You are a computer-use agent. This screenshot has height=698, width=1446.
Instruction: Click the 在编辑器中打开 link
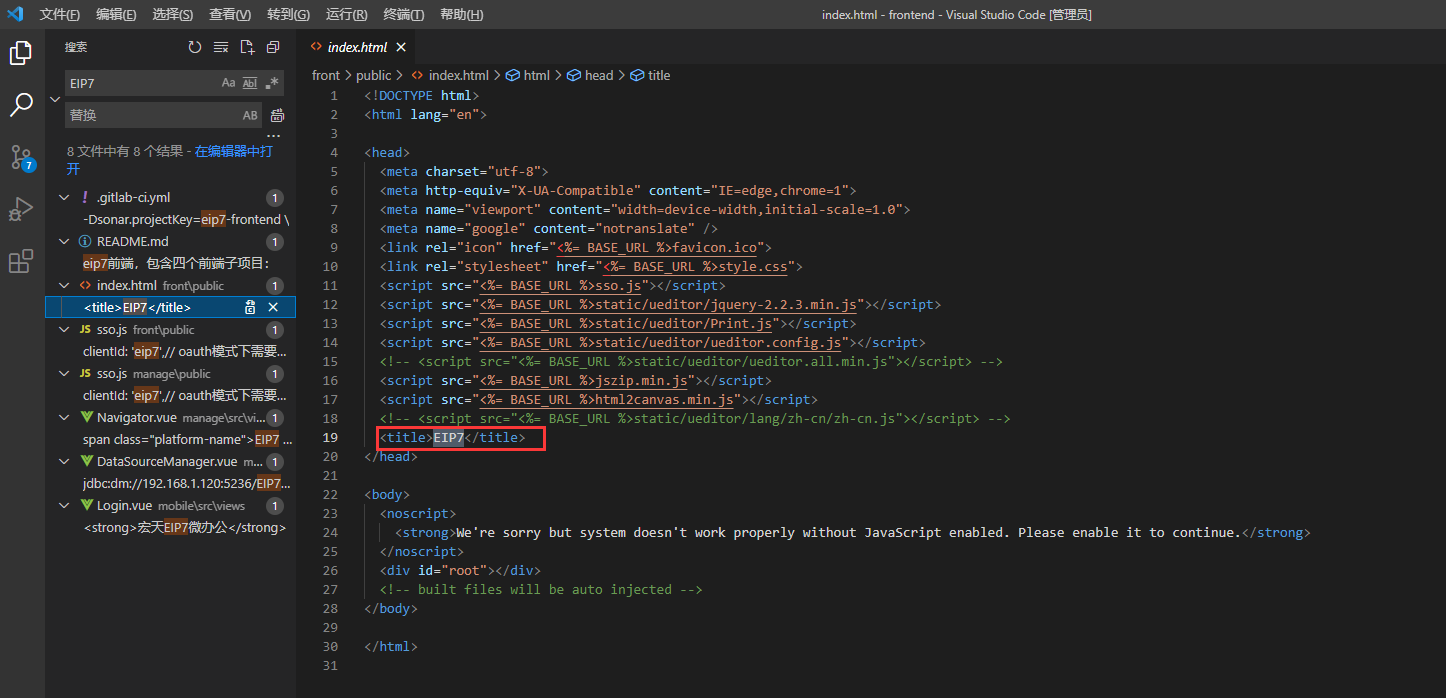233,152
